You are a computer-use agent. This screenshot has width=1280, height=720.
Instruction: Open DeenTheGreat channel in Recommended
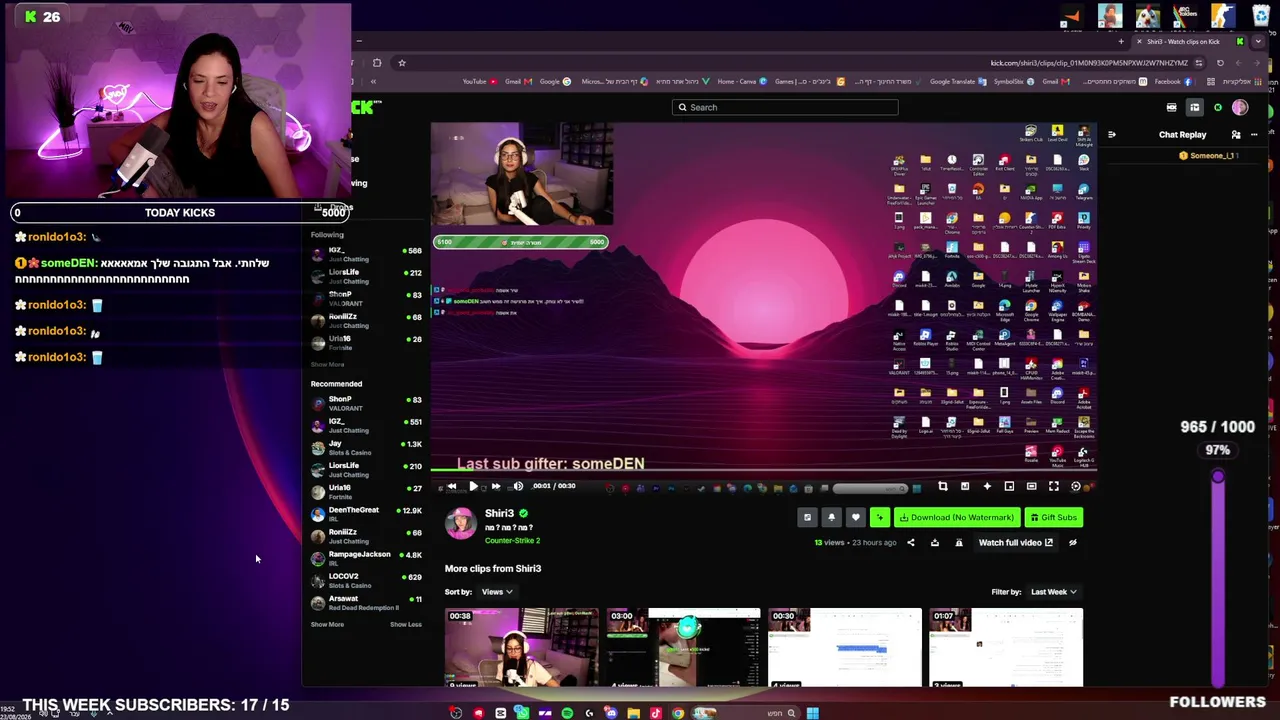pos(366,514)
